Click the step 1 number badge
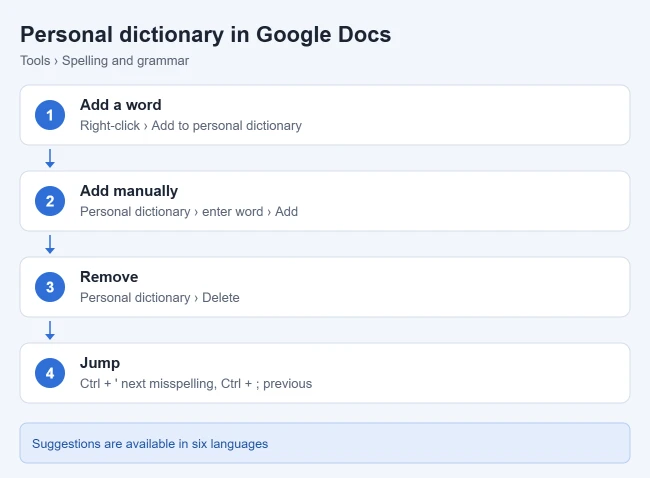Viewport: 650px width, 478px height. click(50, 115)
